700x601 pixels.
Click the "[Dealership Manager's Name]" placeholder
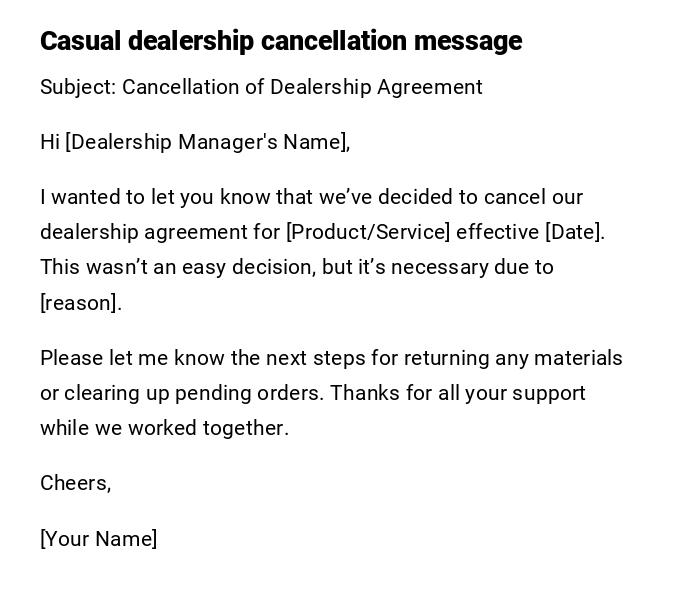click(207, 142)
